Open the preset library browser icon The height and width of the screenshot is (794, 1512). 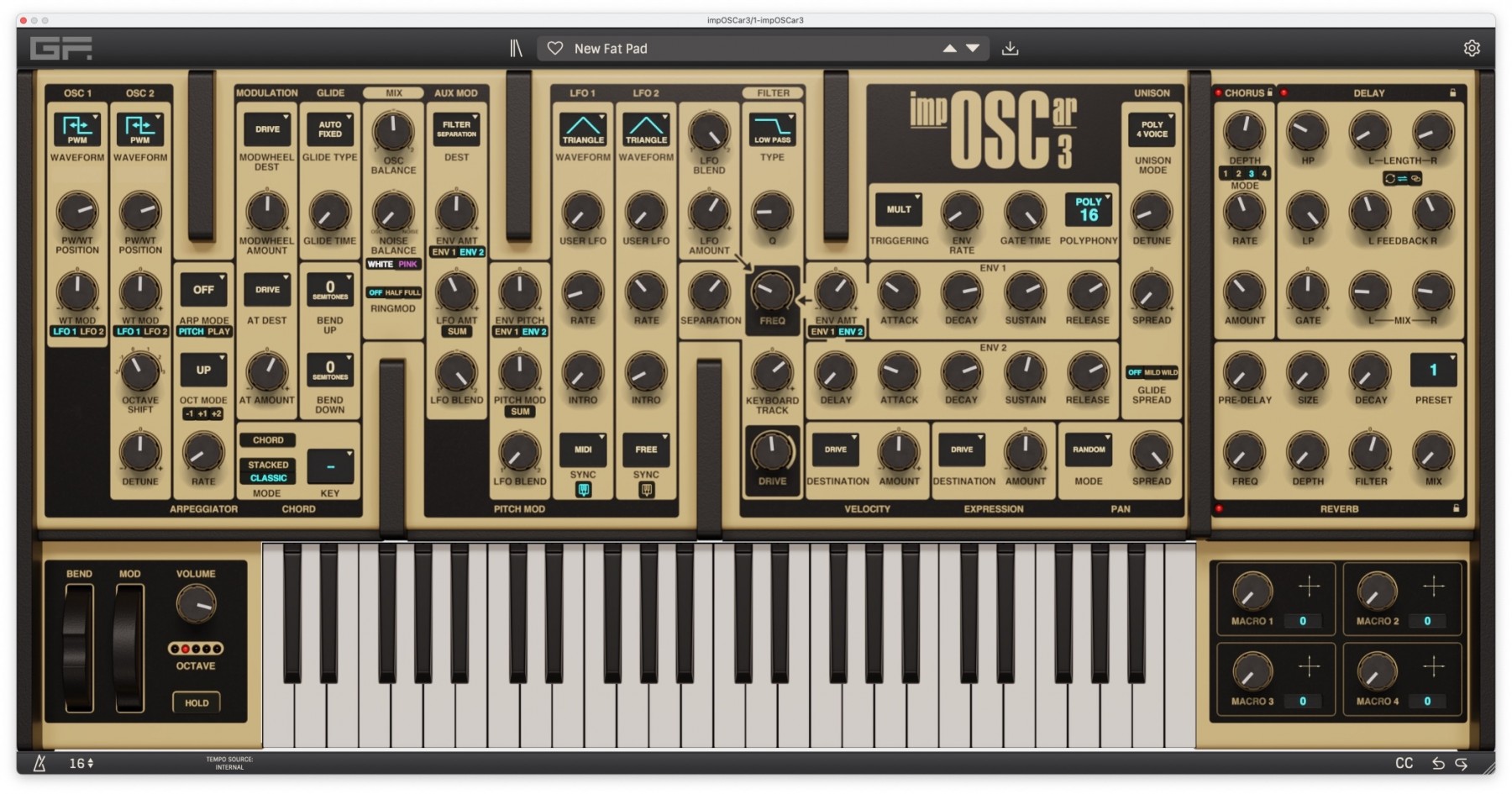516,49
